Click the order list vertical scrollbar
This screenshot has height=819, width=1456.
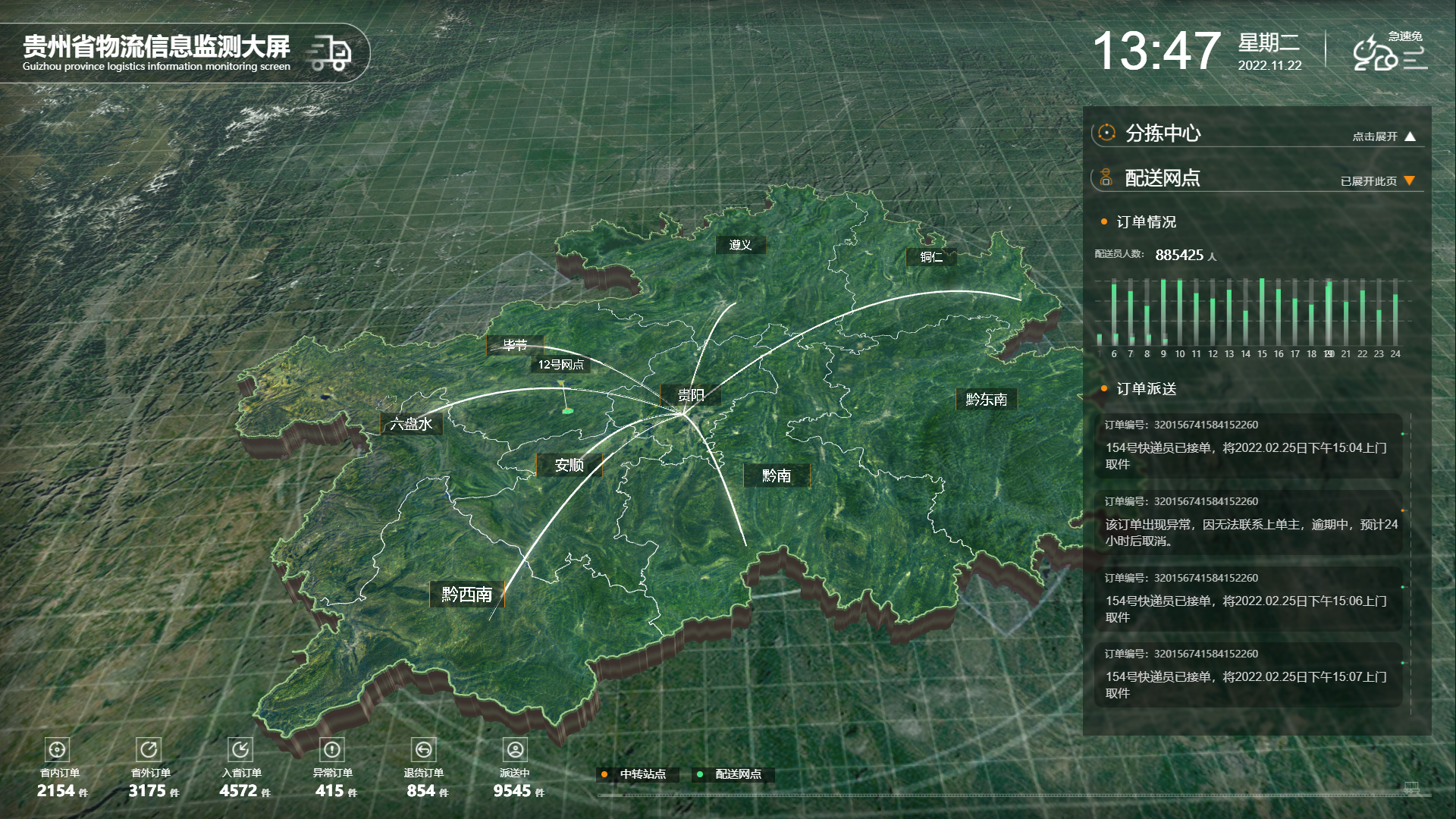point(1410,563)
